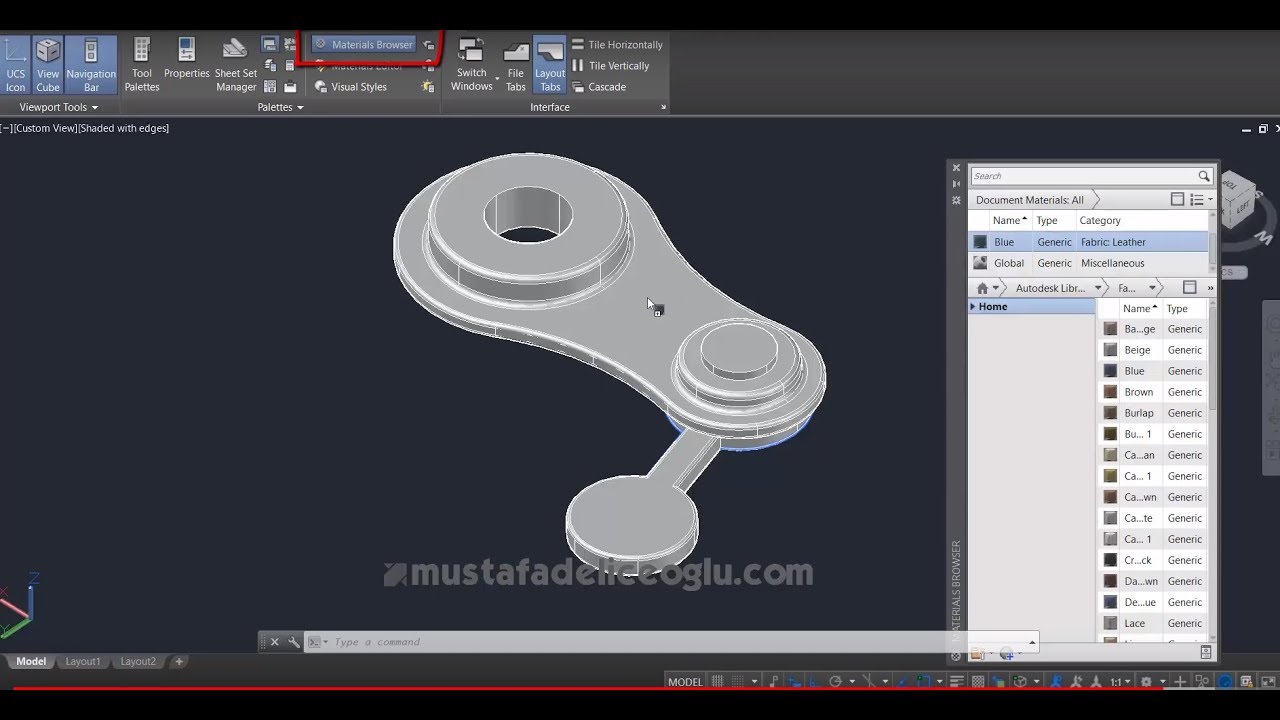Click the create library folder icon
Viewport: 1280px width, 720px height.
click(978, 653)
